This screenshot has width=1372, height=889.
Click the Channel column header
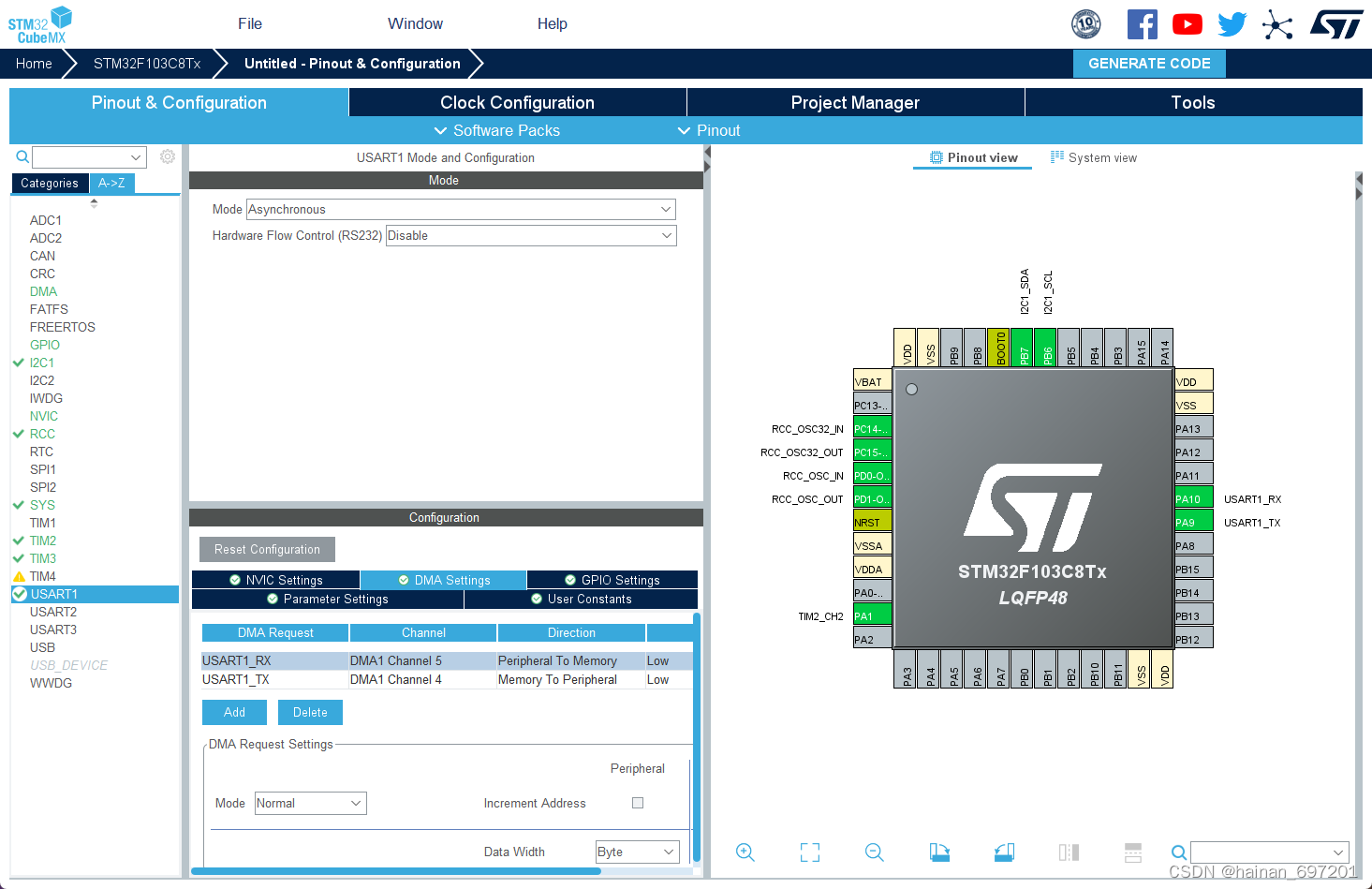pos(423,632)
